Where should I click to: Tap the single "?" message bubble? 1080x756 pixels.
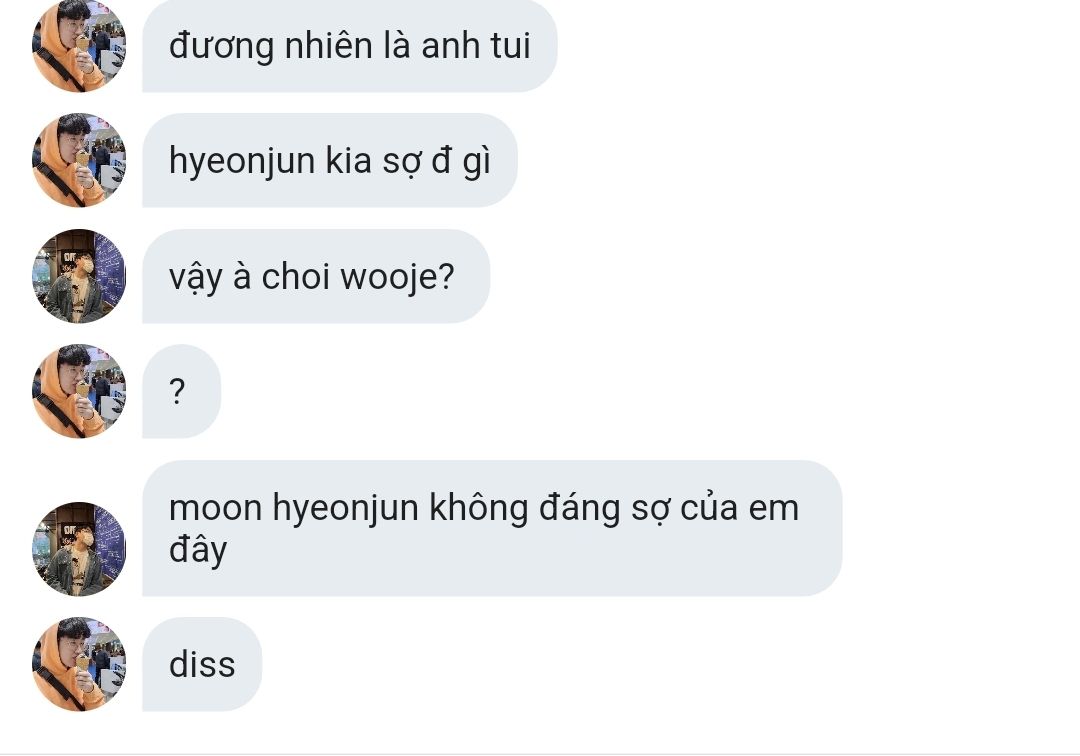182,391
